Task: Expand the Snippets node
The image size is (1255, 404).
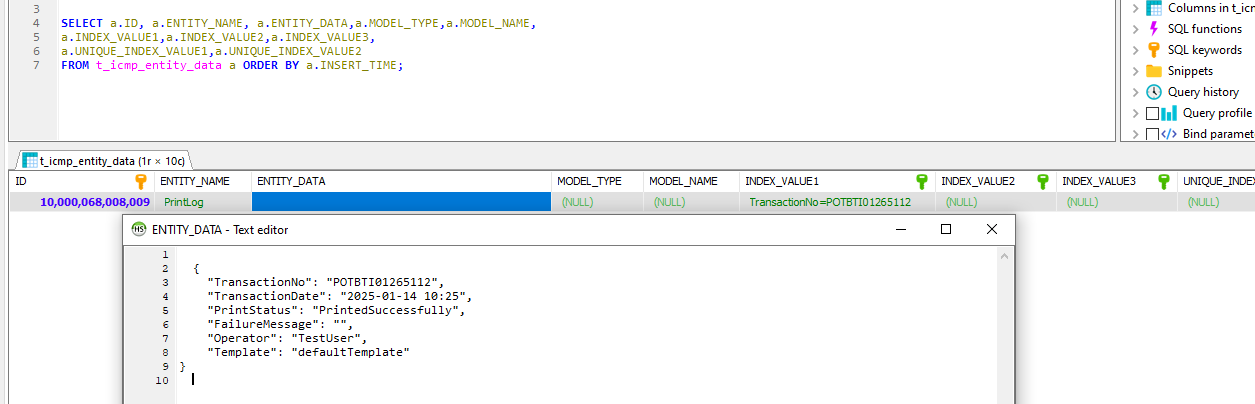Action: (1135, 71)
